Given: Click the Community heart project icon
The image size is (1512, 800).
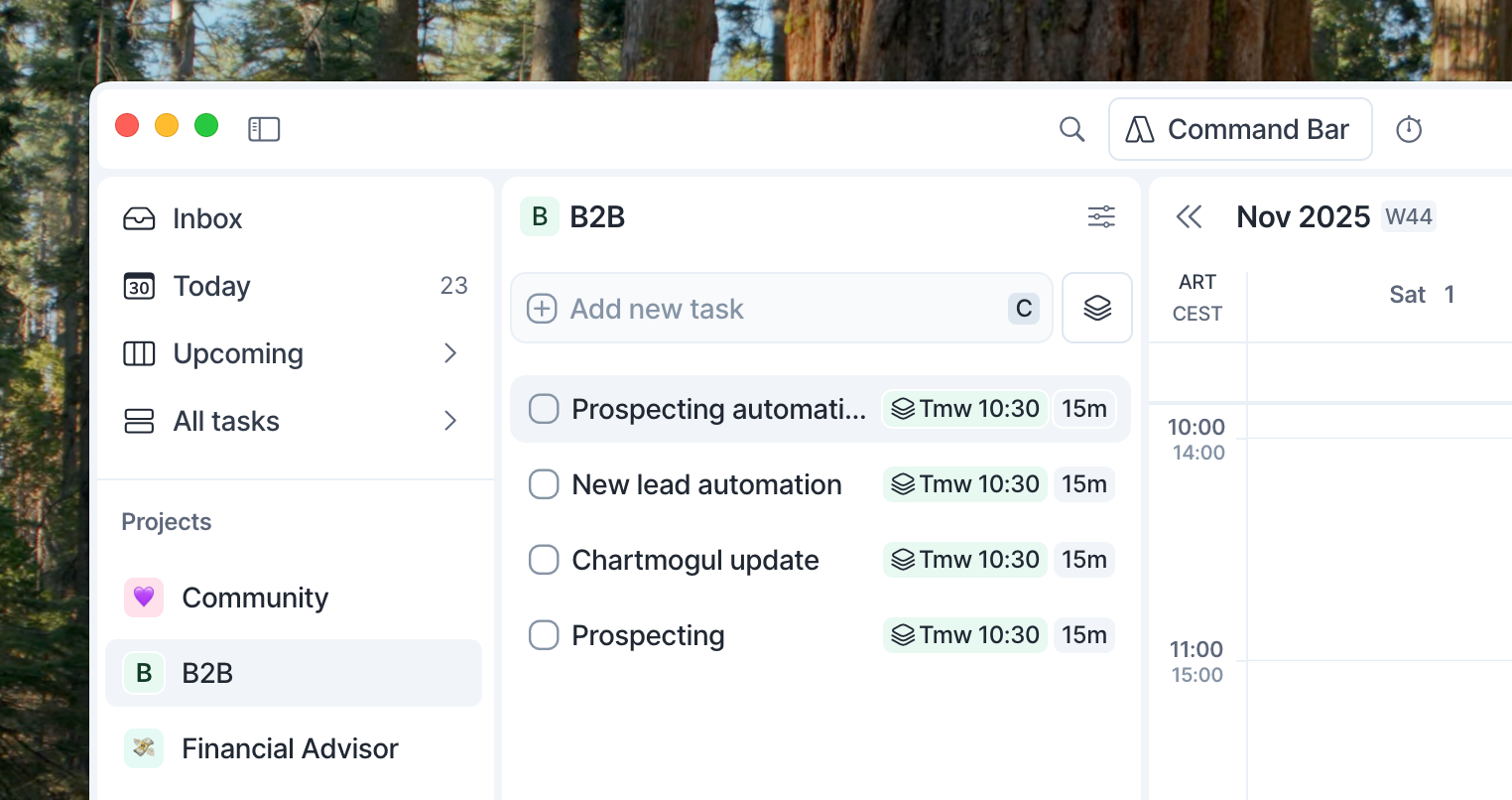Looking at the screenshot, I should (144, 598).
